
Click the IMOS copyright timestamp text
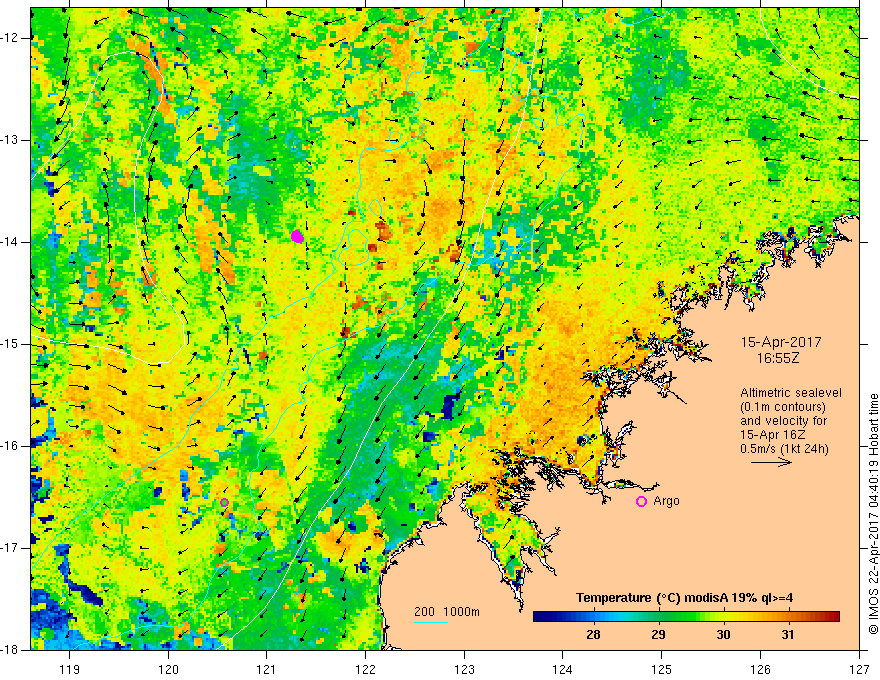coord(873,514)
